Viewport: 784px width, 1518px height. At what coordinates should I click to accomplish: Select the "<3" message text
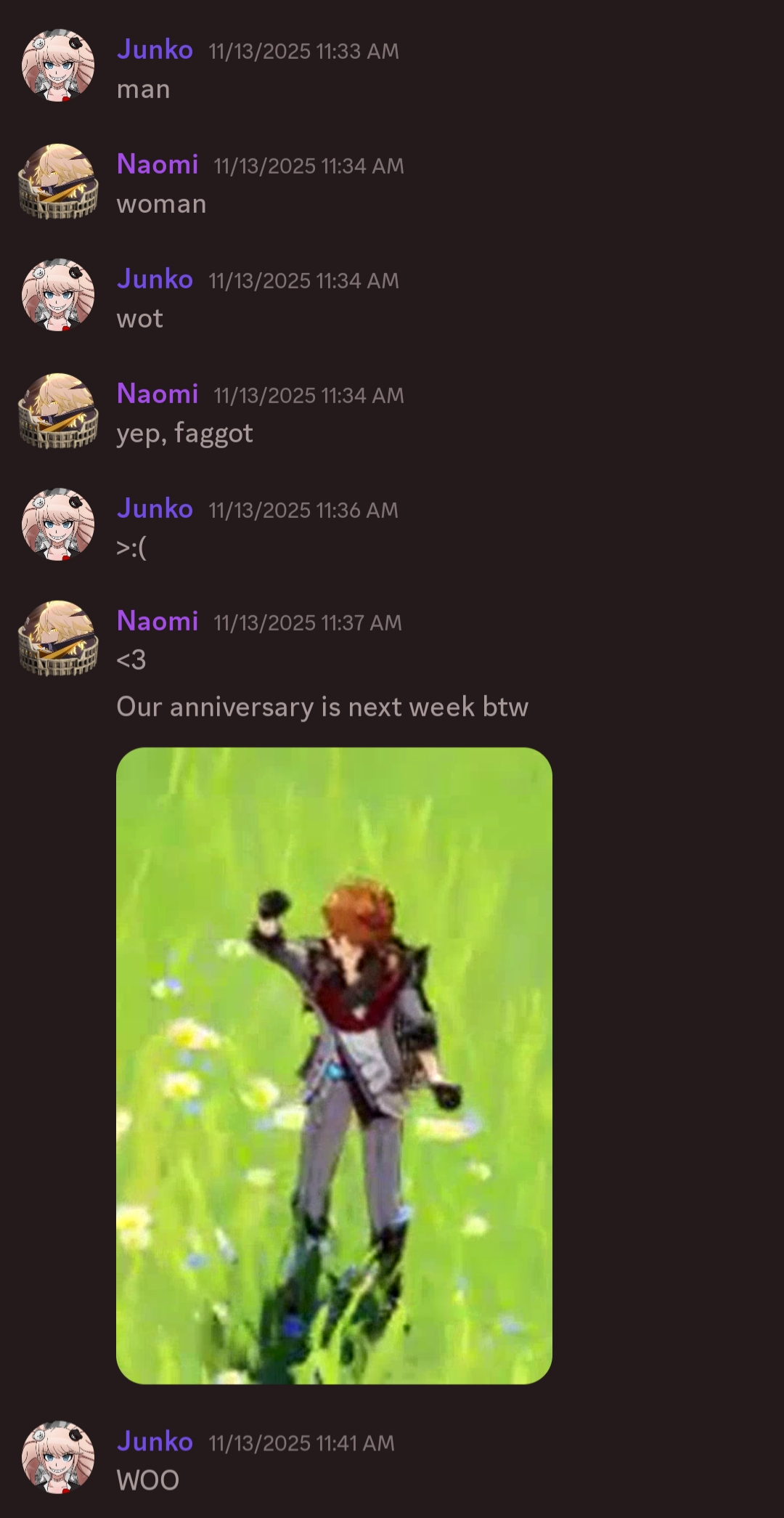pyautogui.click(x=131, y=660)
